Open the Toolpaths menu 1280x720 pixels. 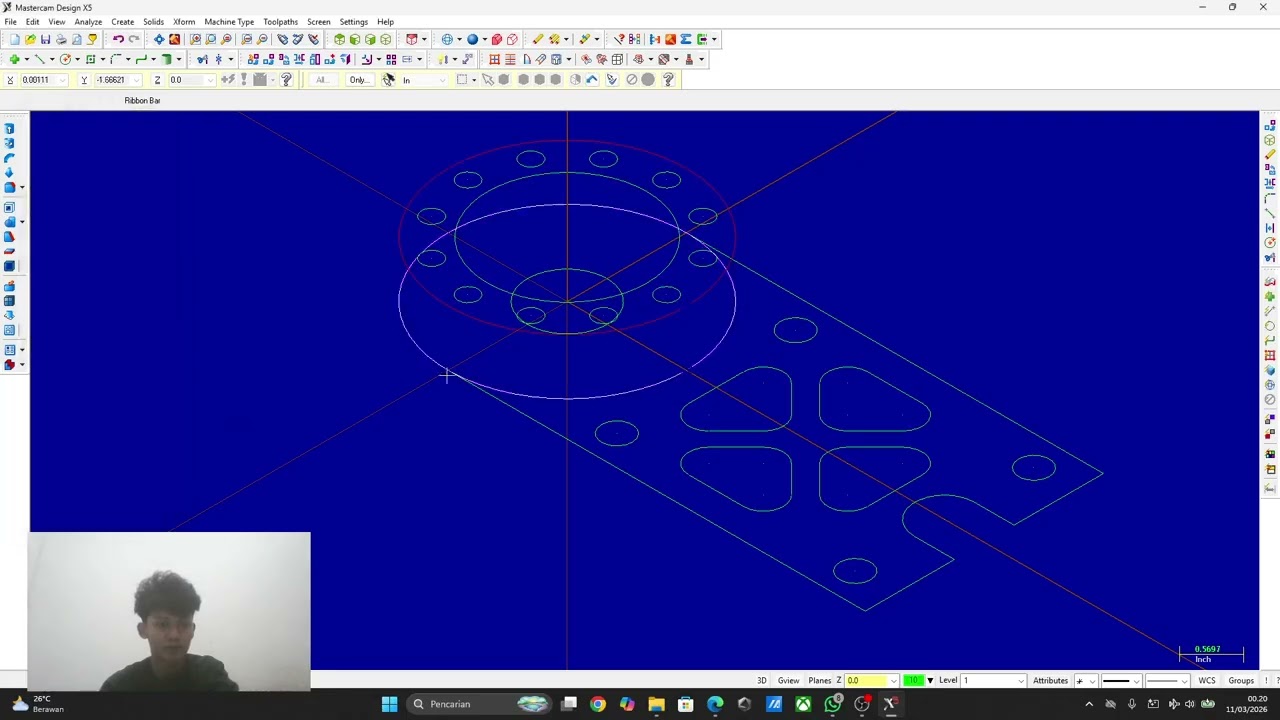(x=280, y=21)
